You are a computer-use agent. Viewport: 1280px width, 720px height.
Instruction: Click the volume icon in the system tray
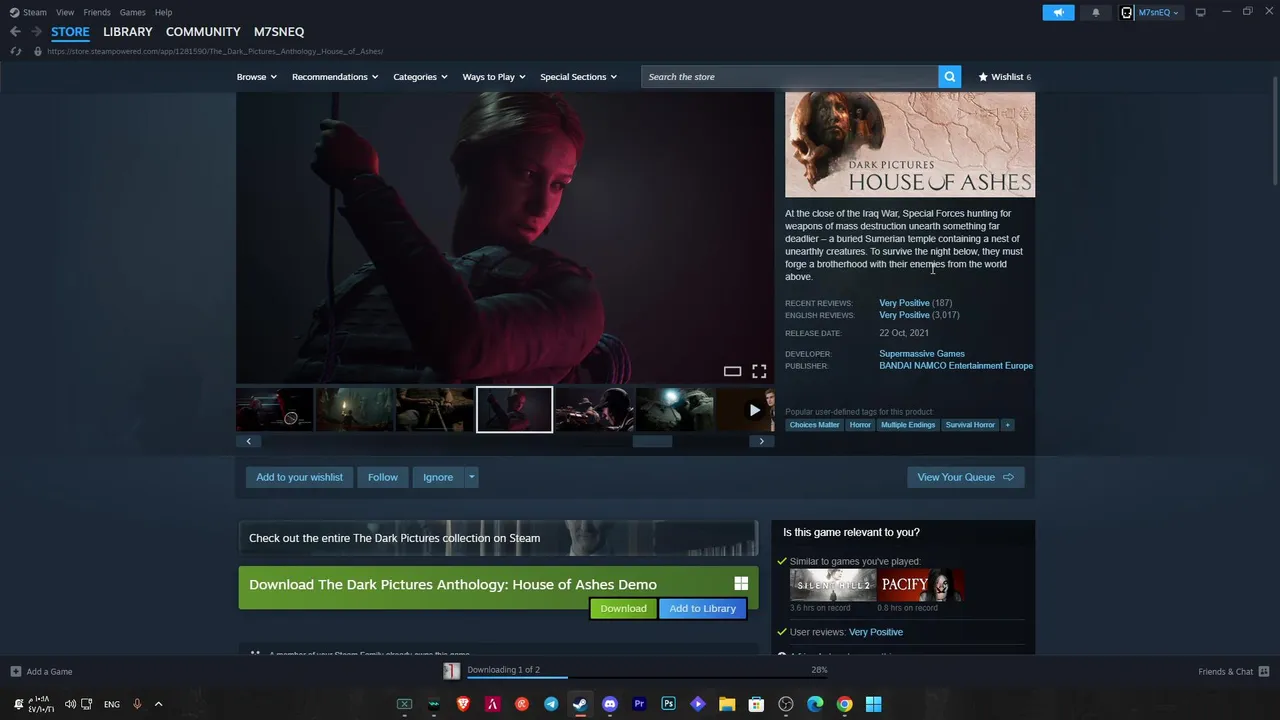pyautogui.click(x=70, y=704)
